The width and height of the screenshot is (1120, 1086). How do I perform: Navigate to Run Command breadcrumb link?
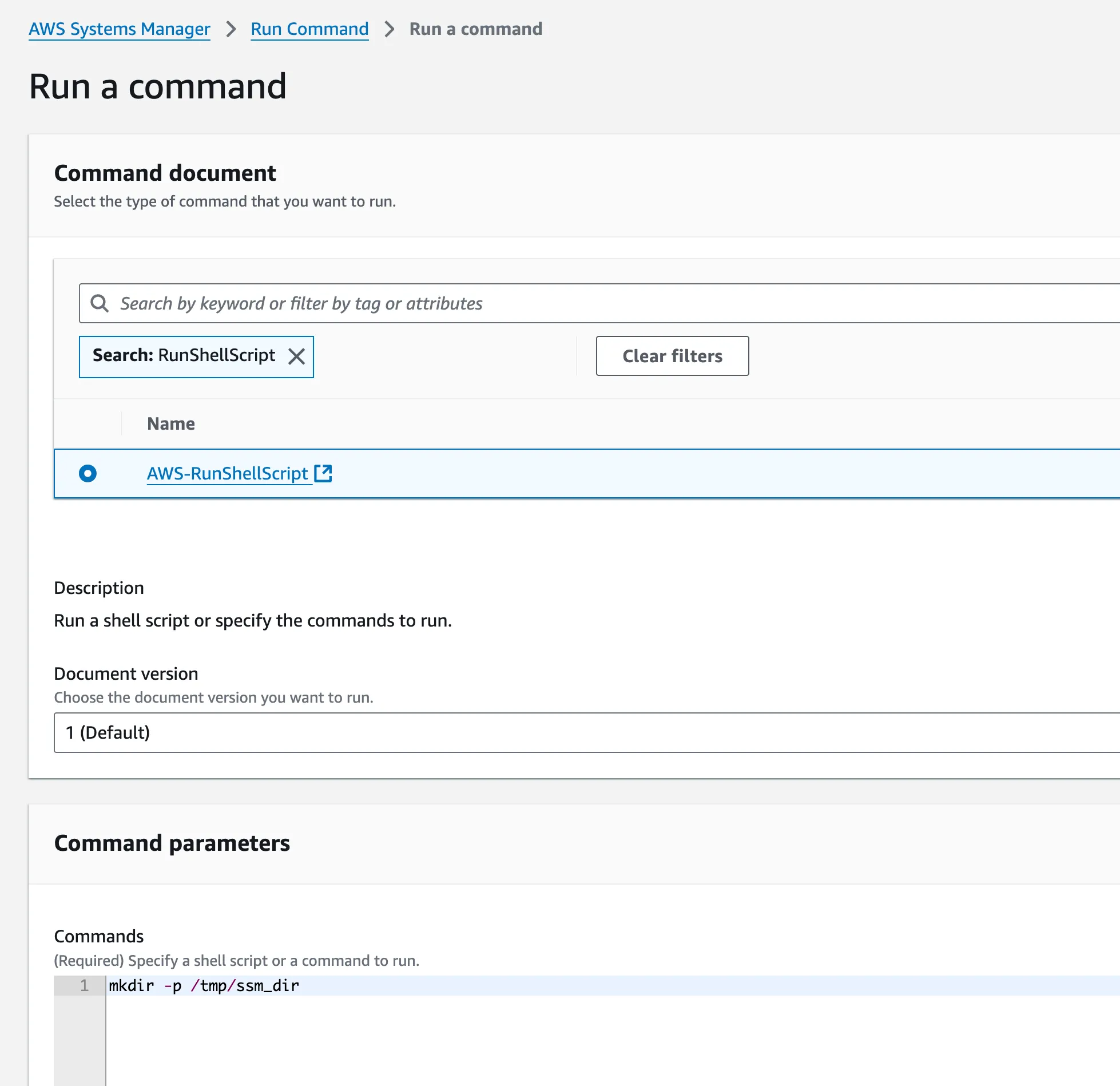pyautogui.click(x=309, y=29)
